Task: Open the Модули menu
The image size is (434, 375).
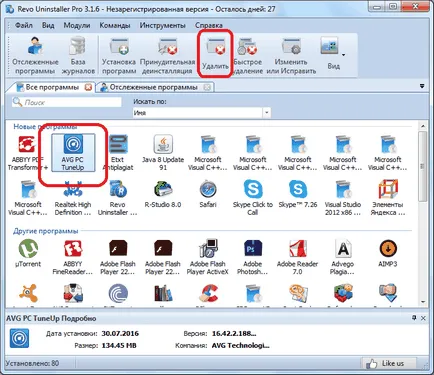Action: tap(77, 25)
